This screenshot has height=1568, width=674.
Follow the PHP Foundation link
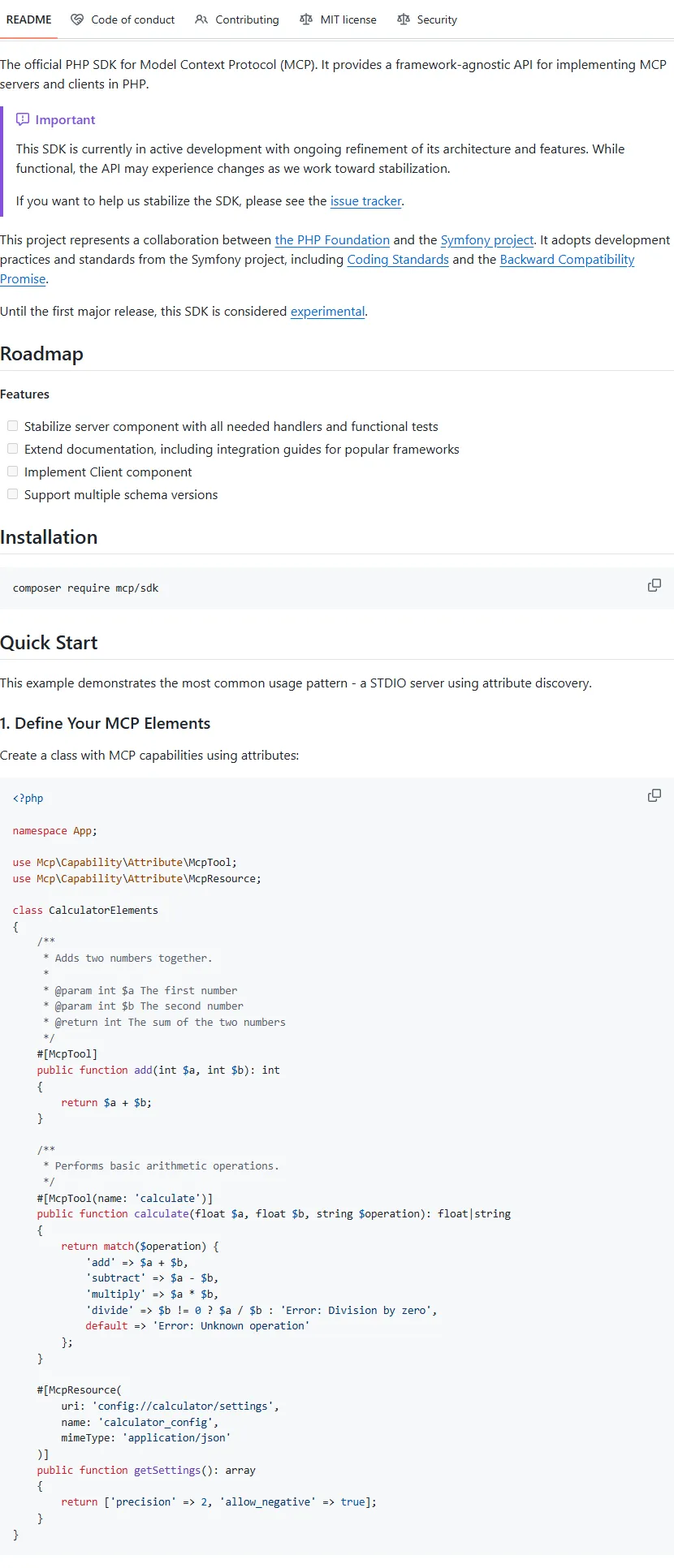click(332, 240)
